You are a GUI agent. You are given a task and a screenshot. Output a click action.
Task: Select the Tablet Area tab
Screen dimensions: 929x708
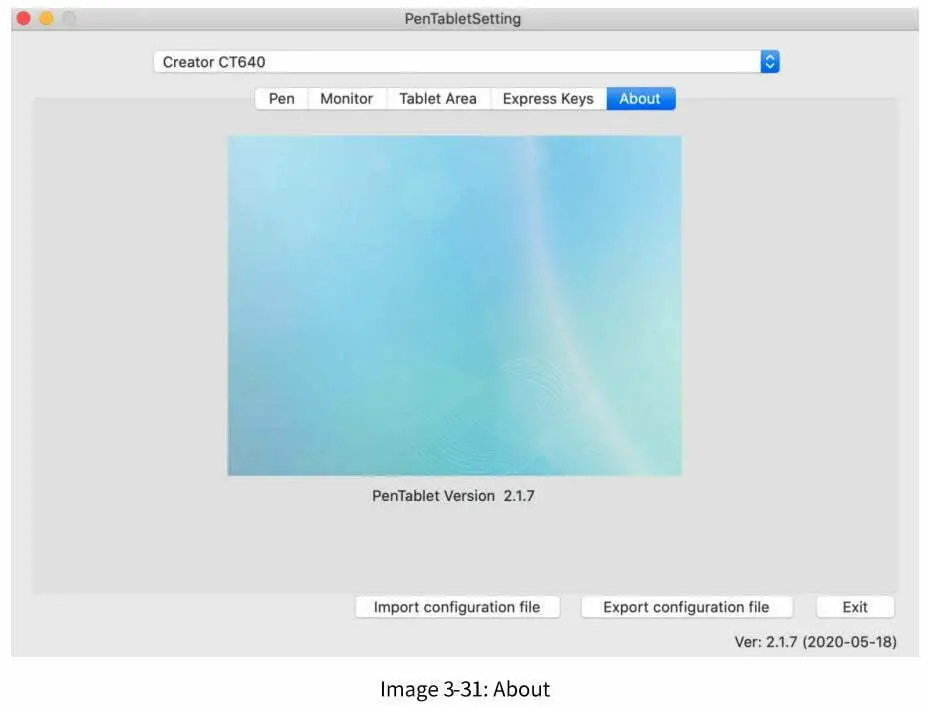click(x=437, y=98)
